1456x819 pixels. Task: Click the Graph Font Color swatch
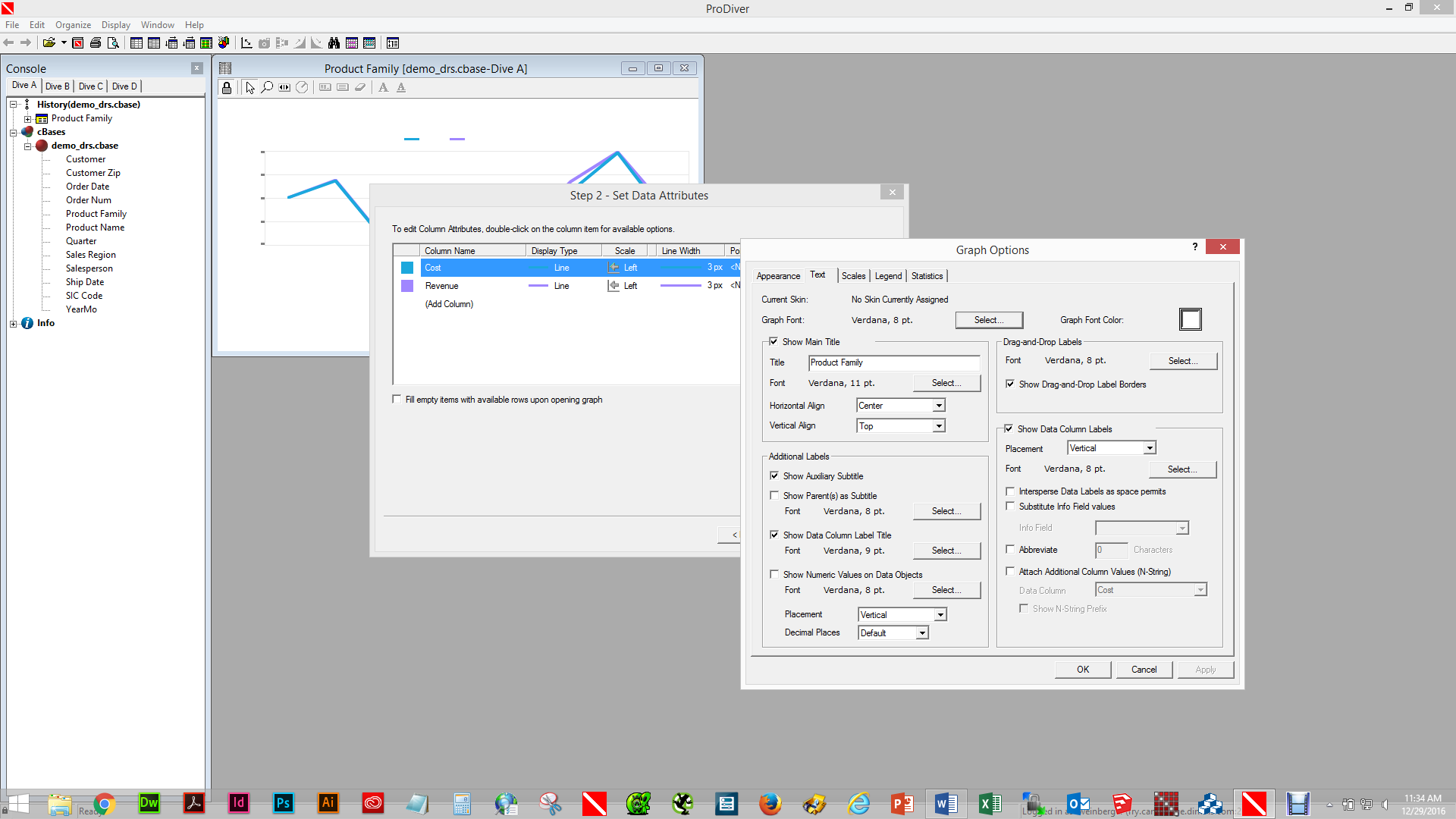(x=1190, y=320)
